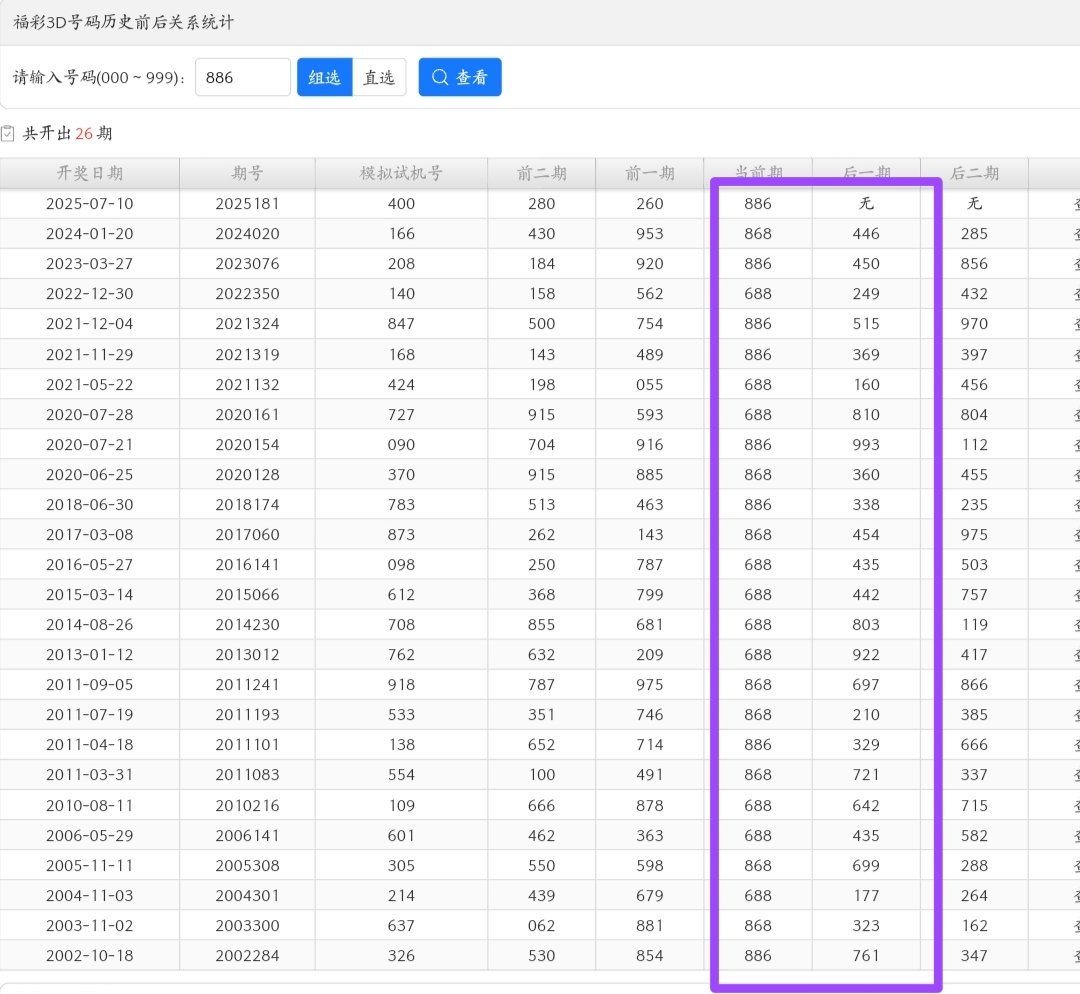Click the page title 福彩3D号码历史前后关系统计
This screenshot has width=1080, height=994.
tap(124, 22)
